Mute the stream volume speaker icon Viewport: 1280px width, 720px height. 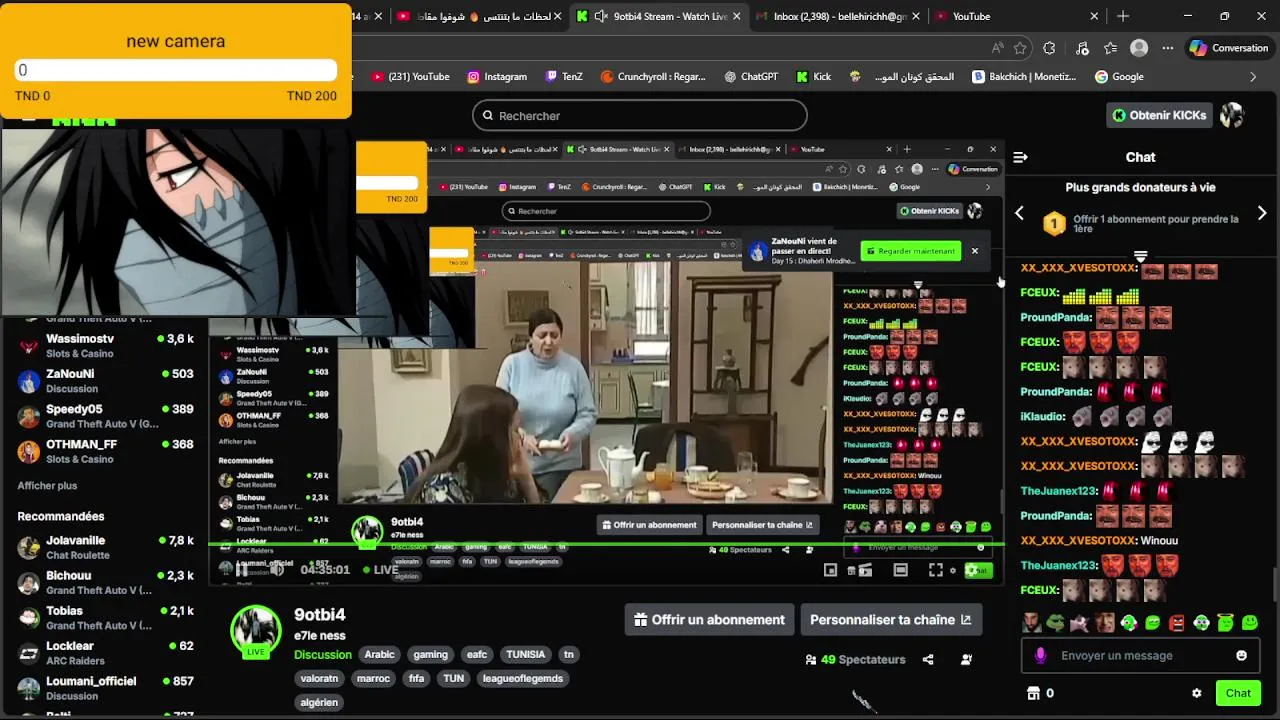tap(278, 570)
